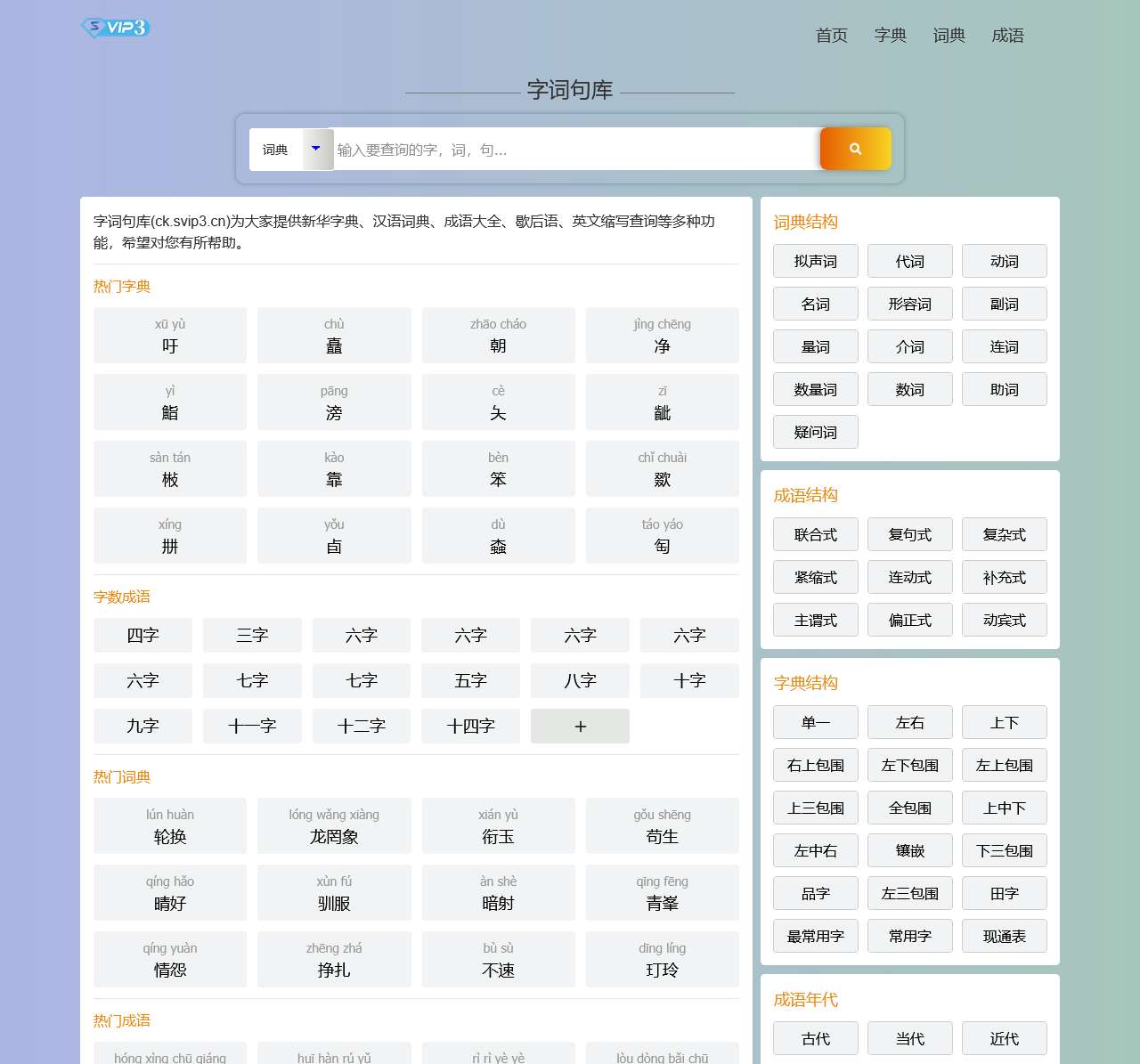This screenshot has height=1064, width=1140.
Task: Click the search magnifier icon
Action: click(854, 149)
